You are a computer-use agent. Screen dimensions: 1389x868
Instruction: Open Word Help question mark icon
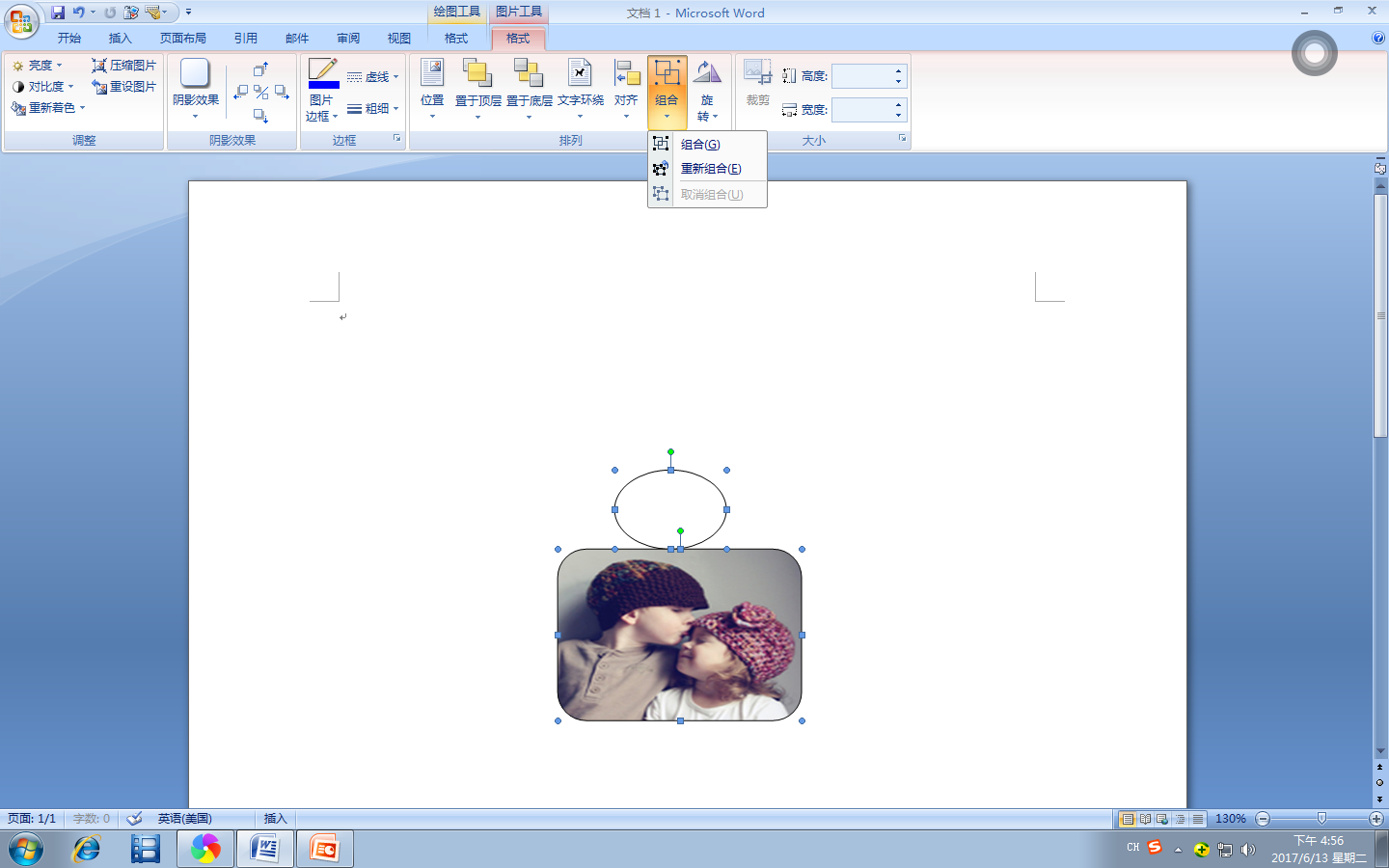(1377, 39)
